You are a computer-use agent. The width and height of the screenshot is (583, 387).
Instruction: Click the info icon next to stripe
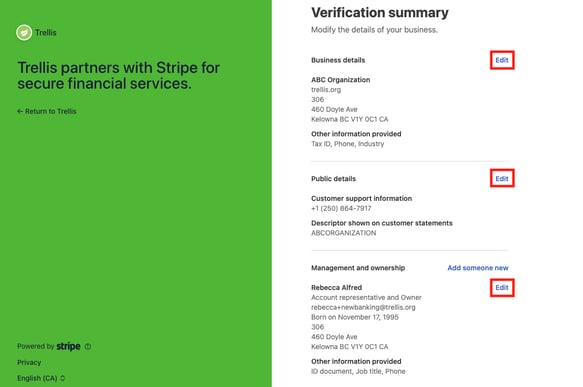pyautogui.click(x=88, y=346)
